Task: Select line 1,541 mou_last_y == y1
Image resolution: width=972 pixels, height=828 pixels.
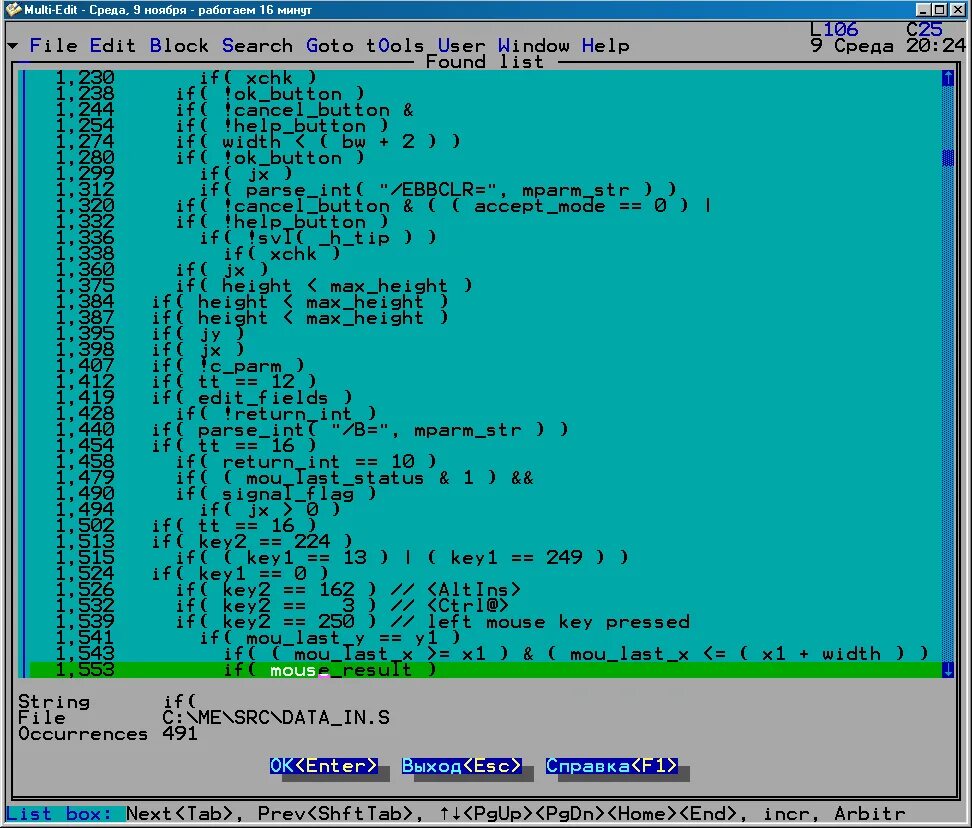Action: point(485,637)
